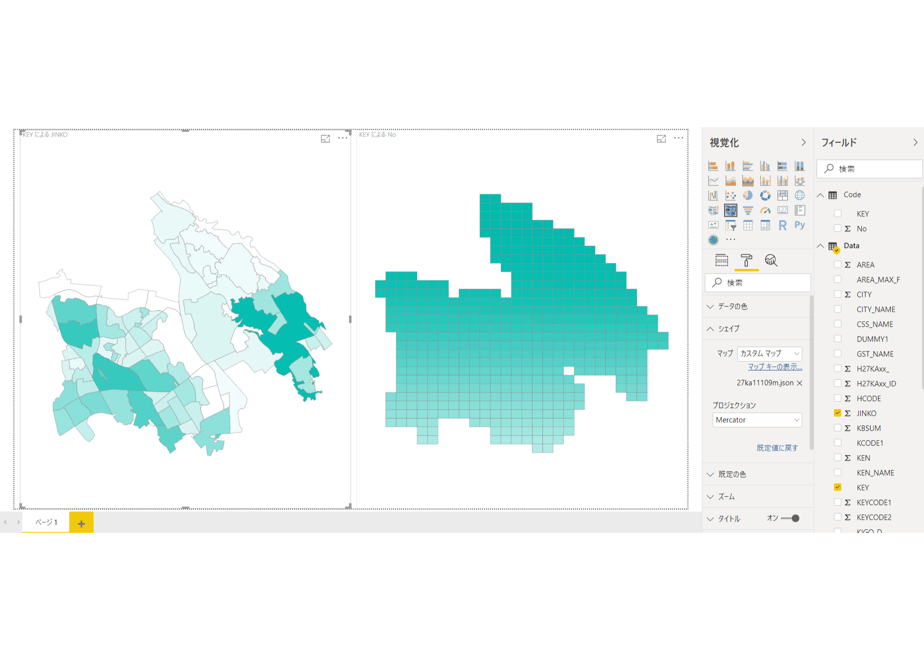Image resolution: width=924 pixels, height=660 pixels.
Task: Select the card visual icon
Action: click(x=783, y=210)
